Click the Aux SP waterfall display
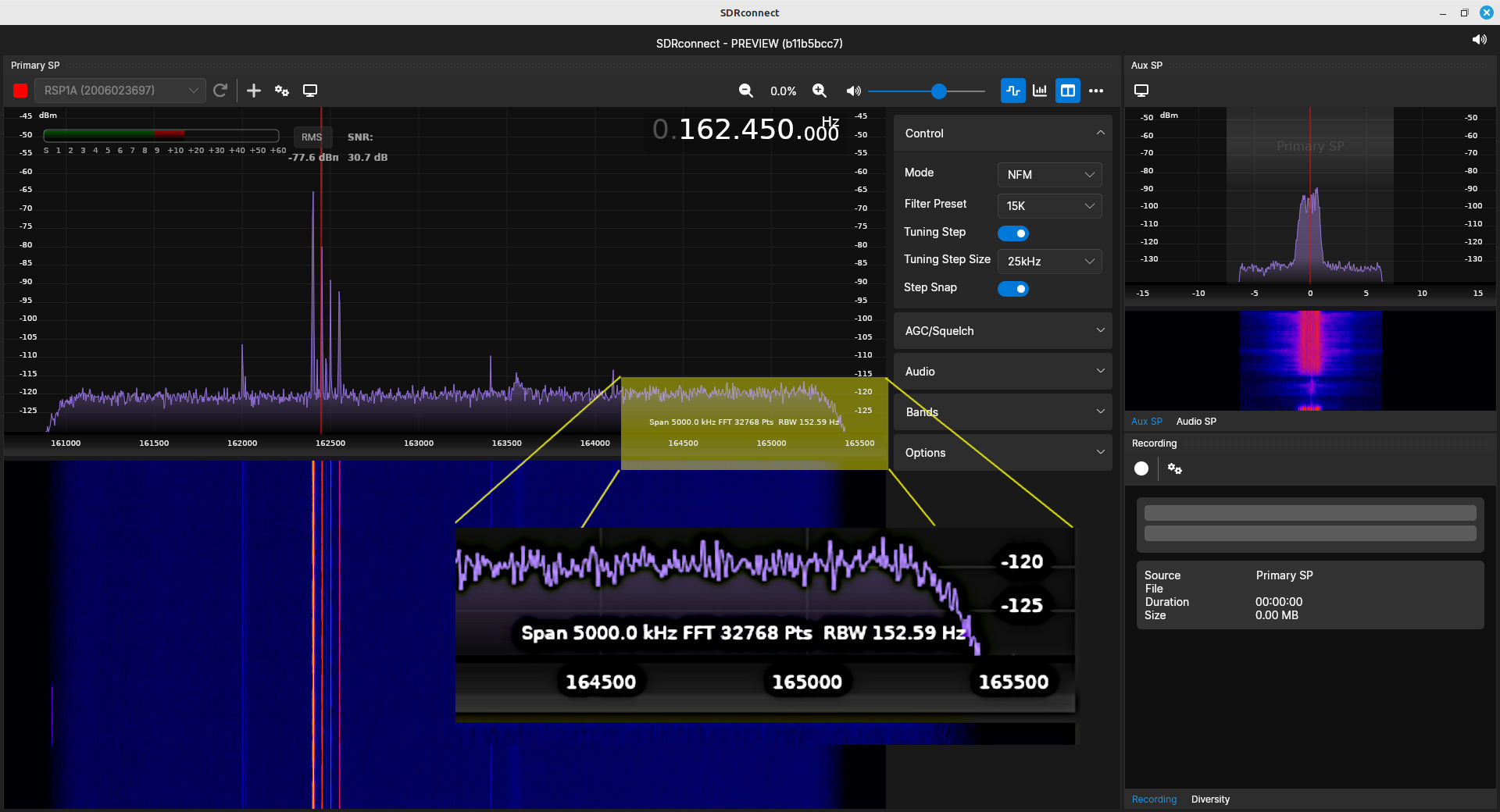1500x812 pixels. click(1310, 361)
